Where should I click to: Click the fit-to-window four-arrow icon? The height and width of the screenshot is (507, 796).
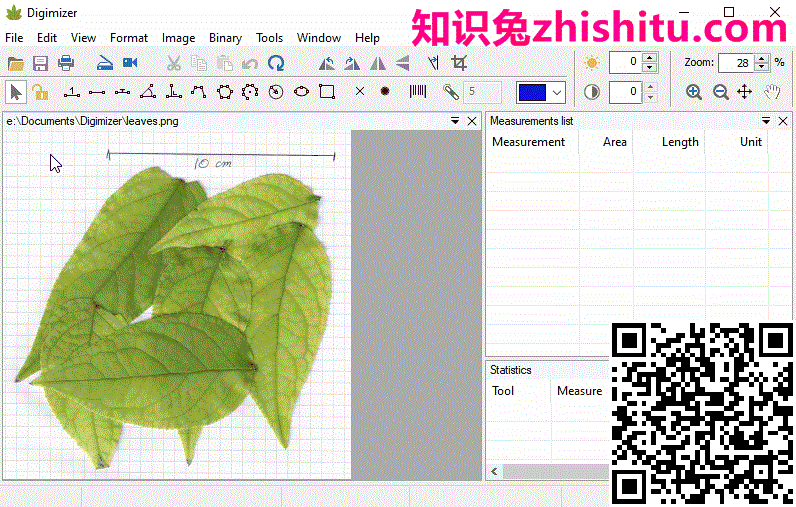coord(744,92)
